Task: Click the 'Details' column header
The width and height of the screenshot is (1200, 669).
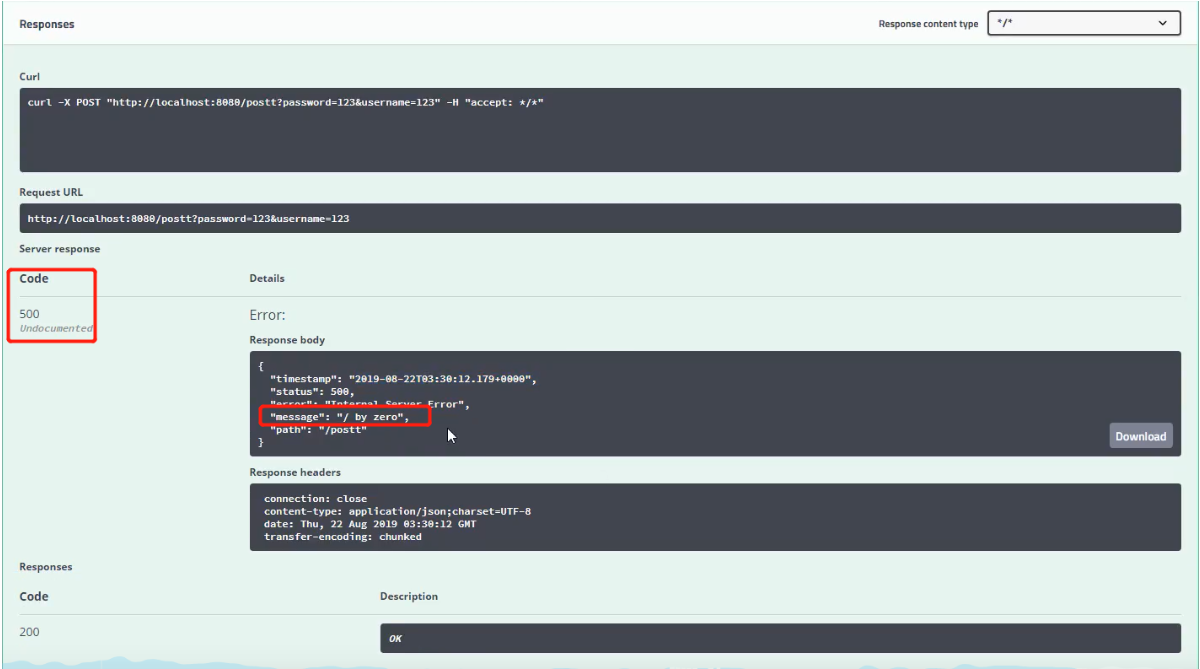Action: point(267,278)
